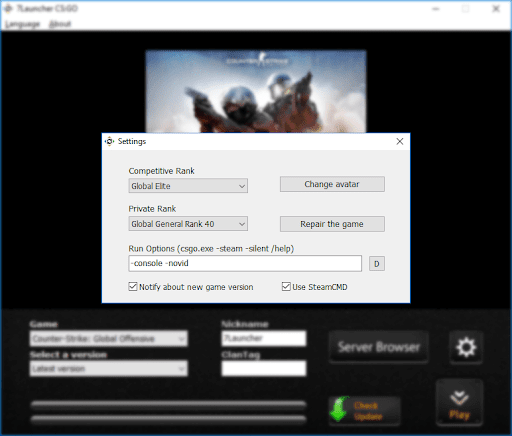Expand the Private Rank dropdown

[x=188, y=224]
